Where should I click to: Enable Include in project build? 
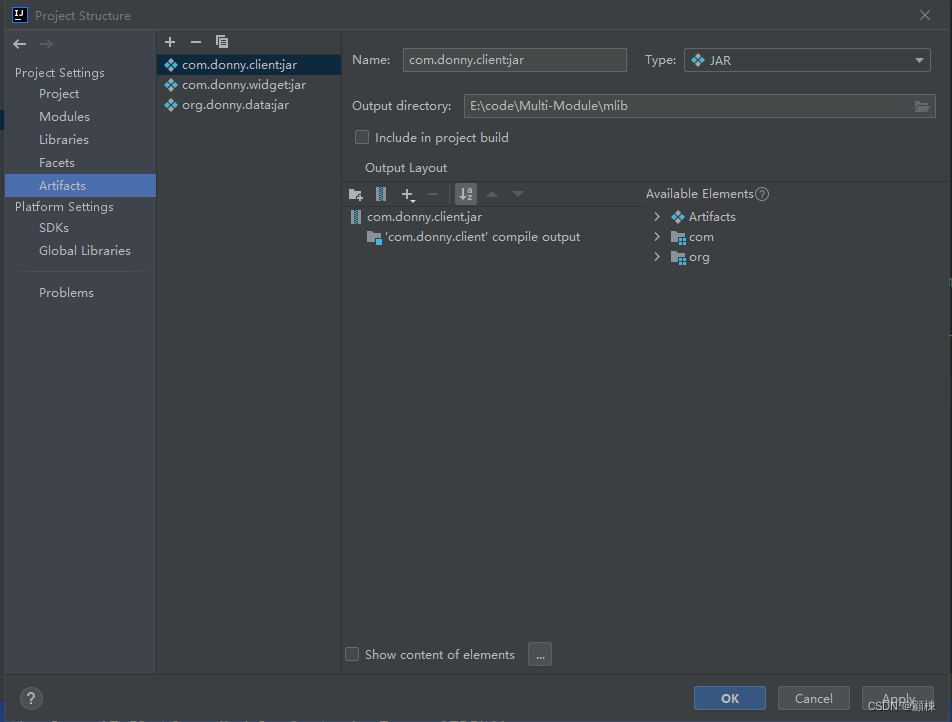click(362, 137)
